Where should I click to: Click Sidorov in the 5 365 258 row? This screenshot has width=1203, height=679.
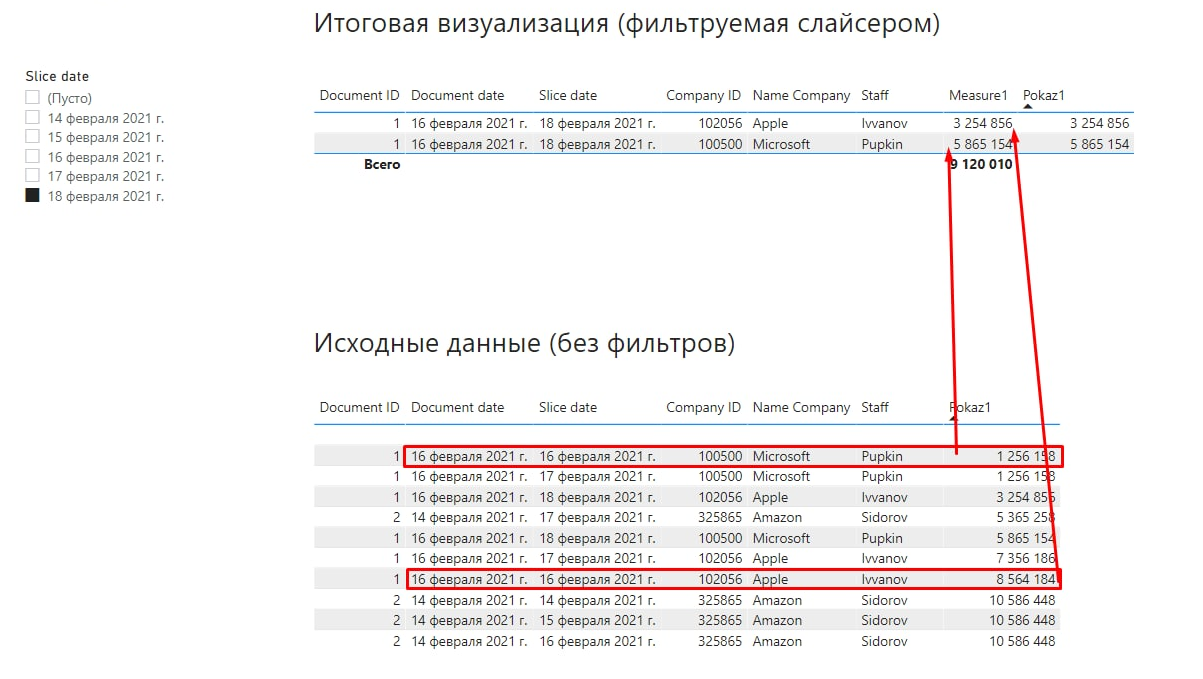coord(884,518)
